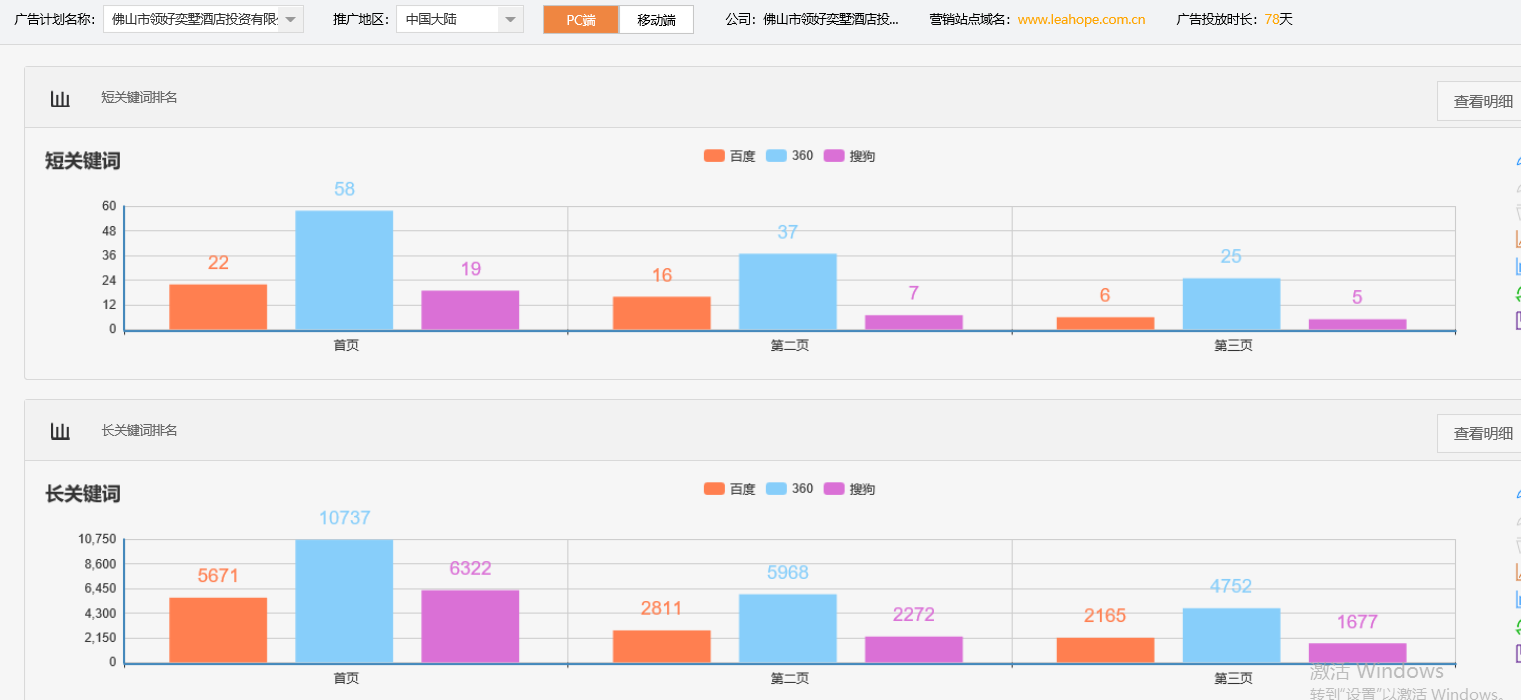Click 查看明细 in the 长关键词排名 panel
This screenshot has height=700, width=1521.
click(1482, 434)
